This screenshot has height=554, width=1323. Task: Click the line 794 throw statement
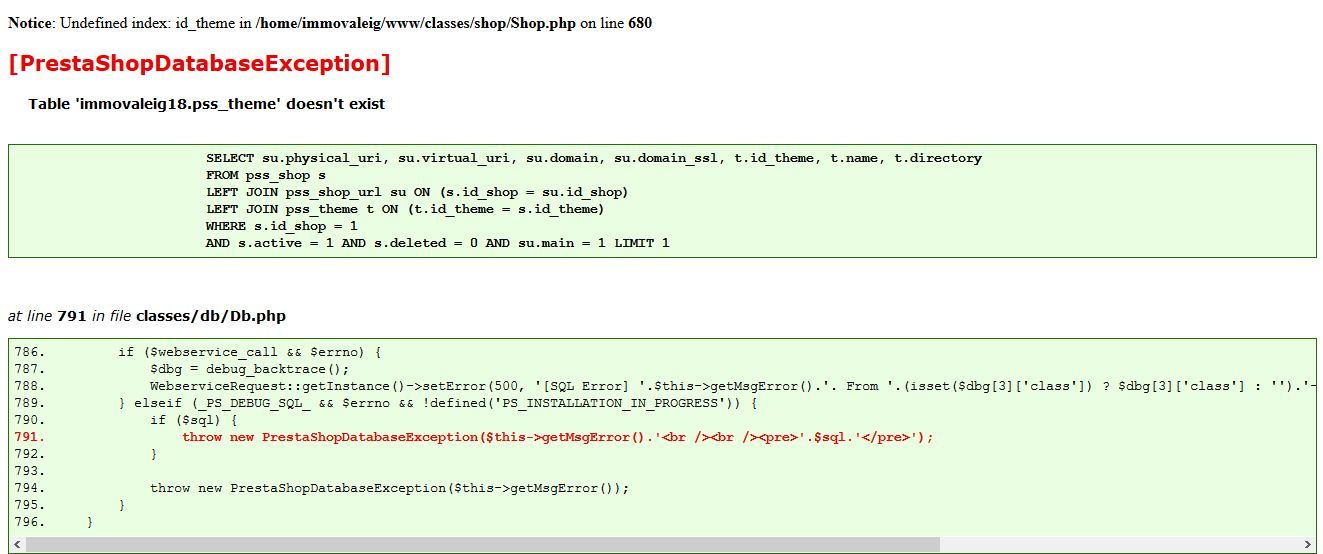point(389,488)
